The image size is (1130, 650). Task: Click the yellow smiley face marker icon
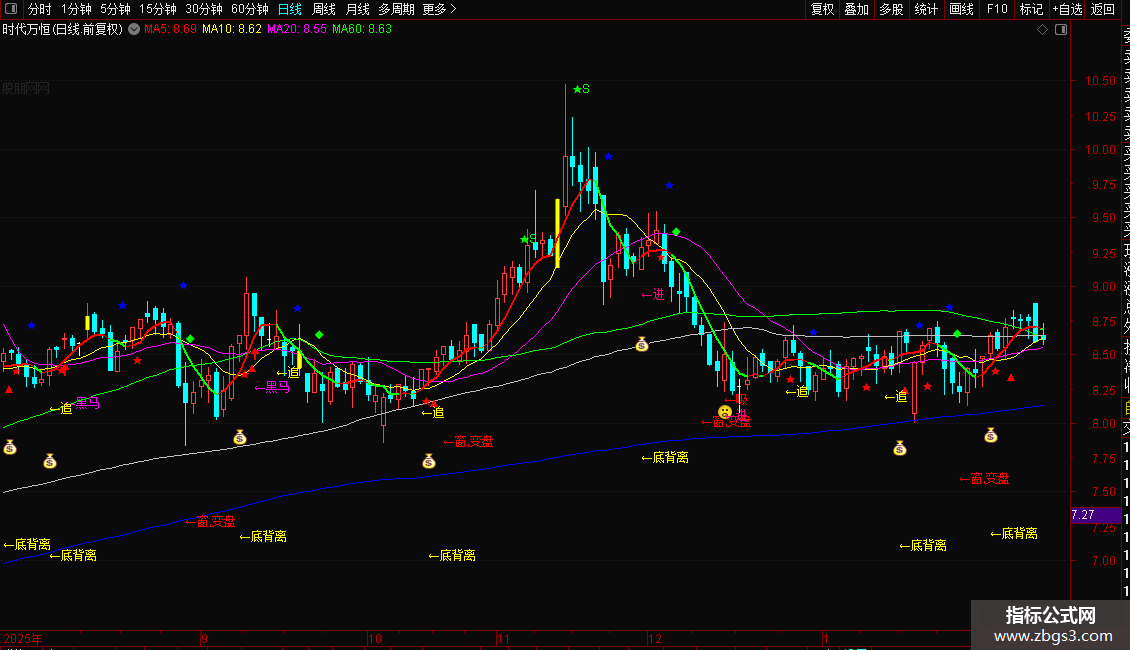[725, 412]
